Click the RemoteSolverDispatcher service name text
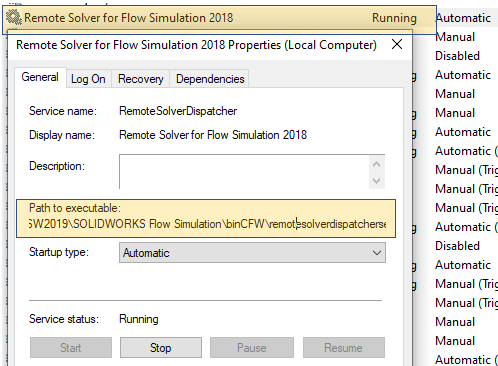Image resolution: width=498 pixels, height=366 pixels. (x=178, y=111)
